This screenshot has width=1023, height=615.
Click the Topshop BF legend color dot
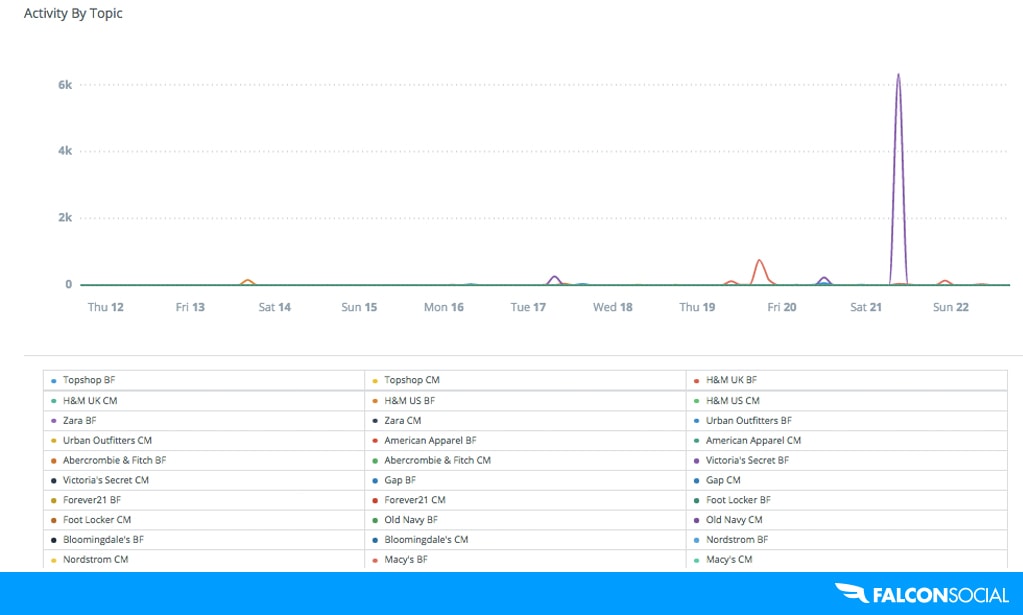pos(53,381)
